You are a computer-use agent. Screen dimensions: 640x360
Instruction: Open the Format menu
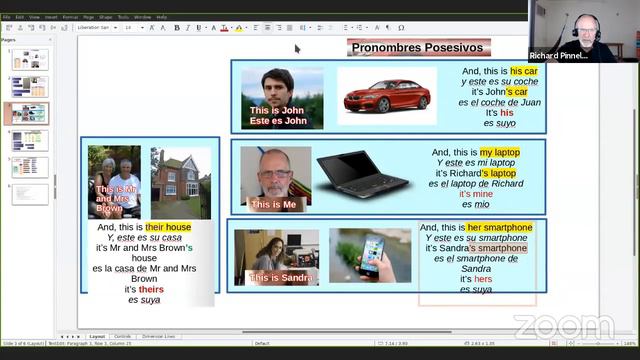coord(70,17)
